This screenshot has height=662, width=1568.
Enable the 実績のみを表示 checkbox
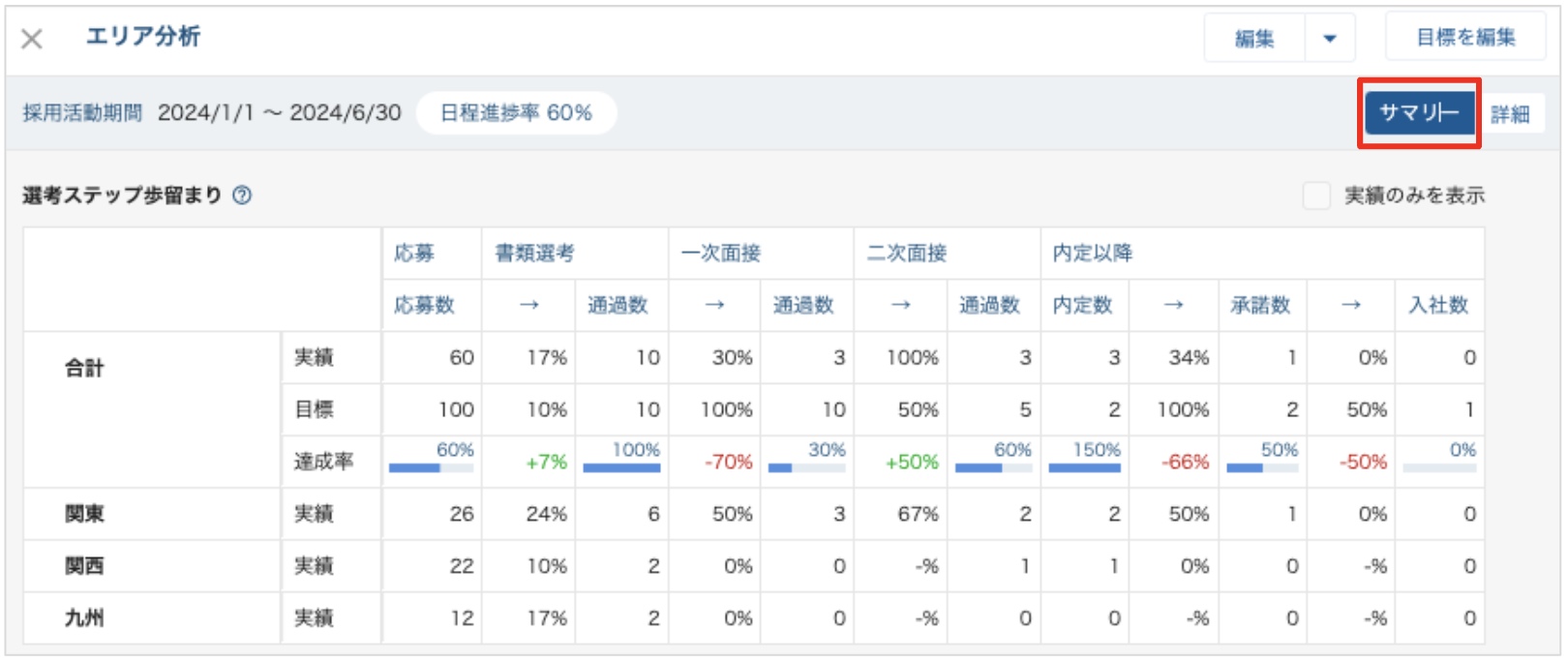pyautogui.click(x=1316, y=196)
